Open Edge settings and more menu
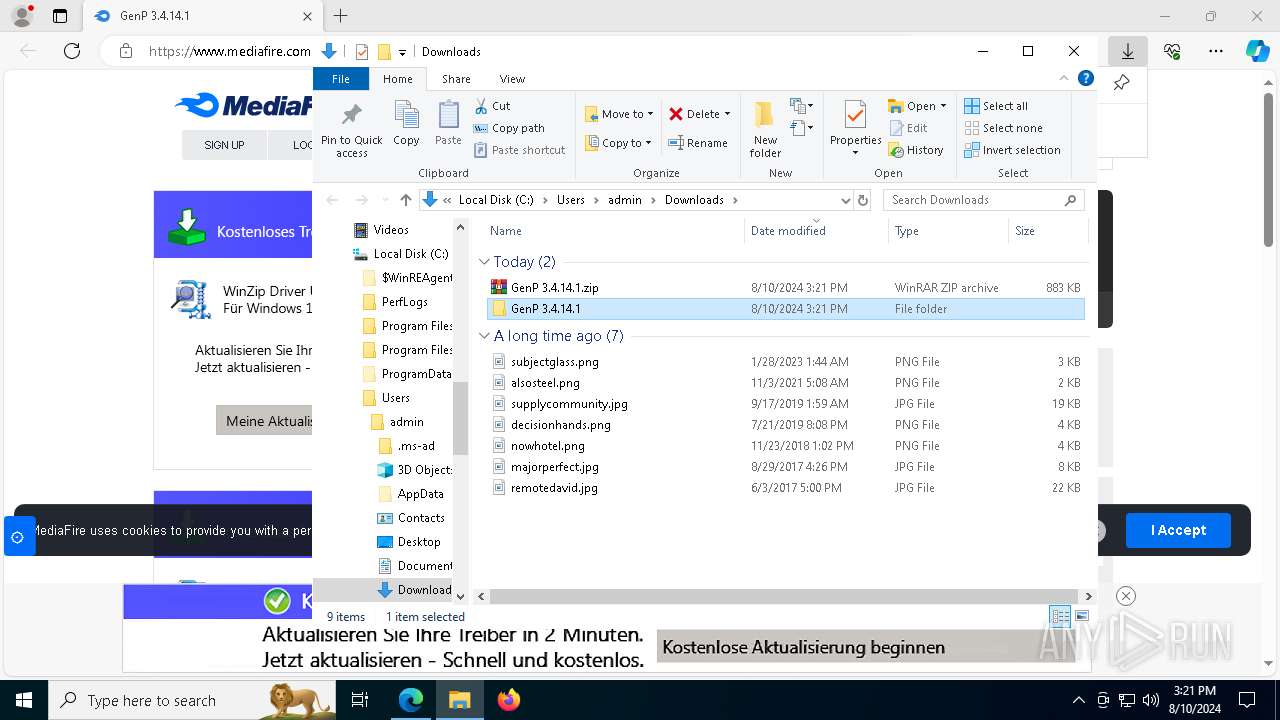This screenshot has width=1280, height=720. (x=1215, y=51)
